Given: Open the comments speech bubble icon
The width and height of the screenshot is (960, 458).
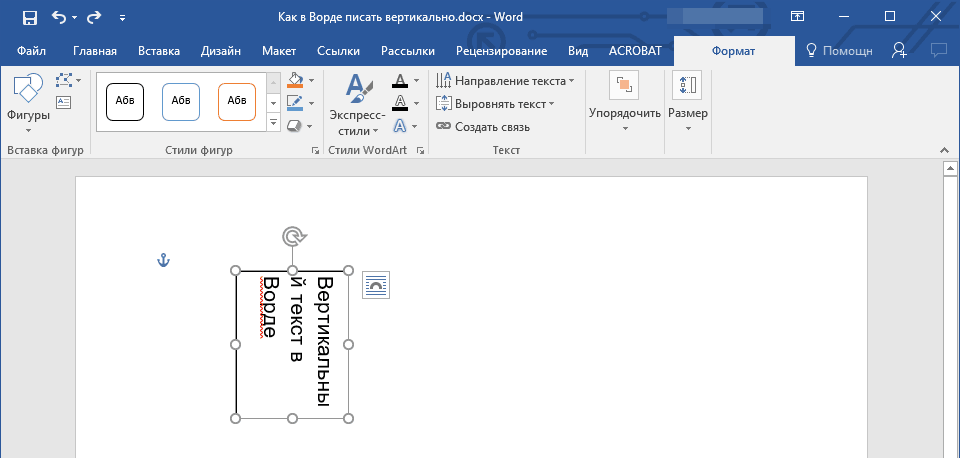Looking at the screenshot, I should (939, 51).
